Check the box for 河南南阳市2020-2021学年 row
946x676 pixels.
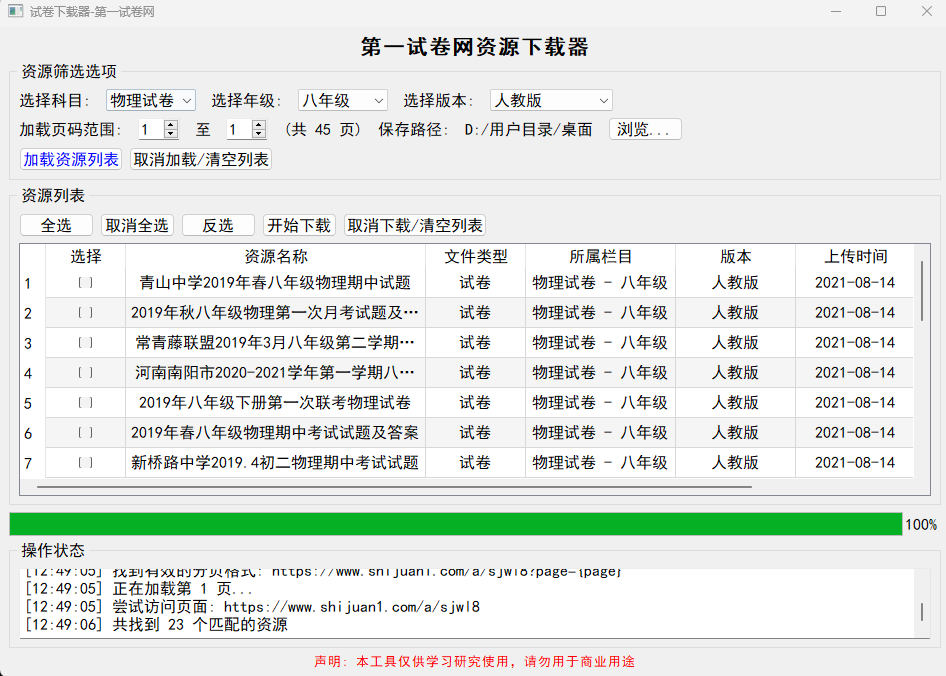(x=86, y=372)
